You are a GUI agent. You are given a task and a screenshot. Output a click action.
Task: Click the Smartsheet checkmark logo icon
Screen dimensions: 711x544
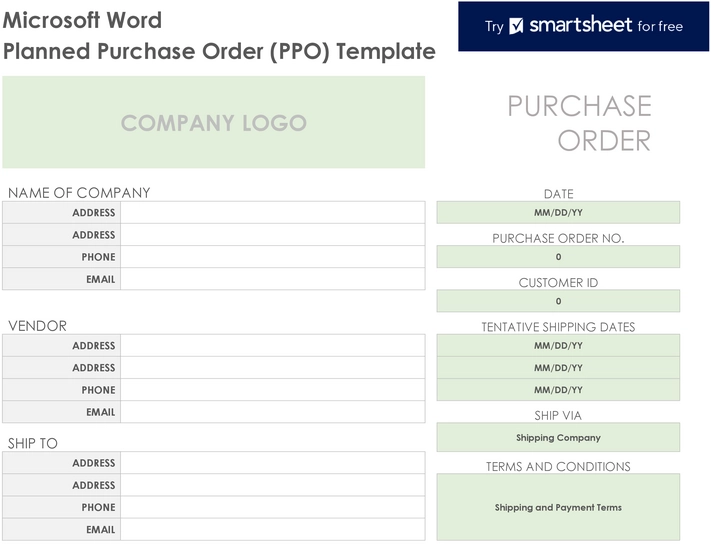516,26
